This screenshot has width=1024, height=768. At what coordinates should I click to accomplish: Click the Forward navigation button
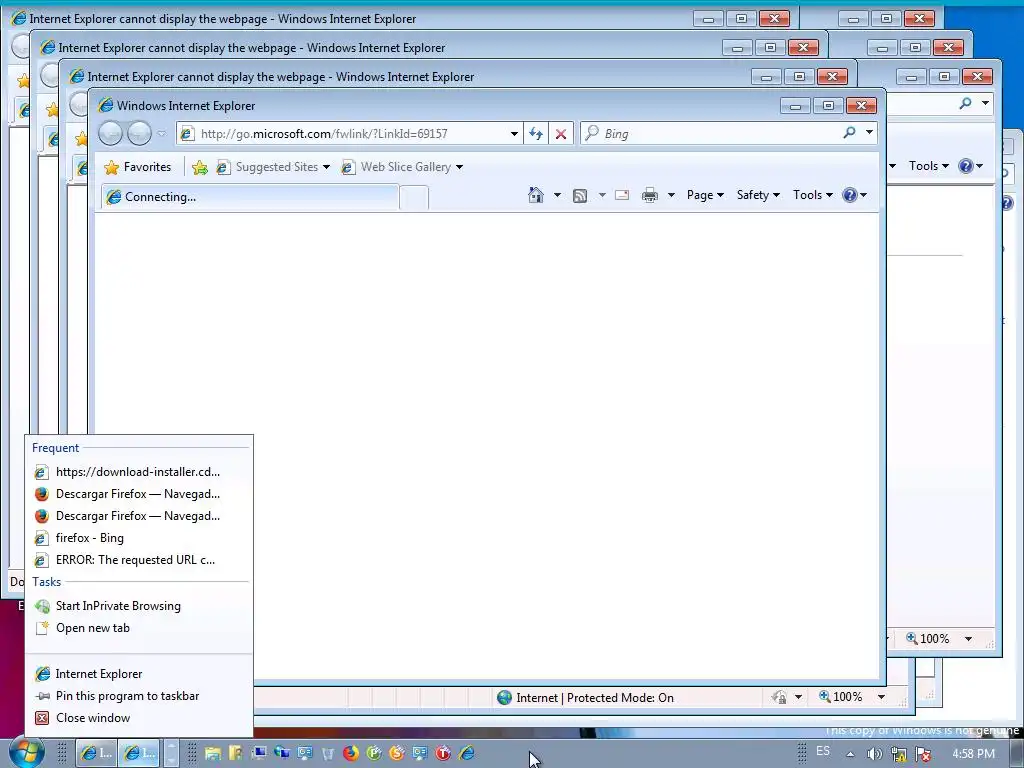tap(139, 134)
